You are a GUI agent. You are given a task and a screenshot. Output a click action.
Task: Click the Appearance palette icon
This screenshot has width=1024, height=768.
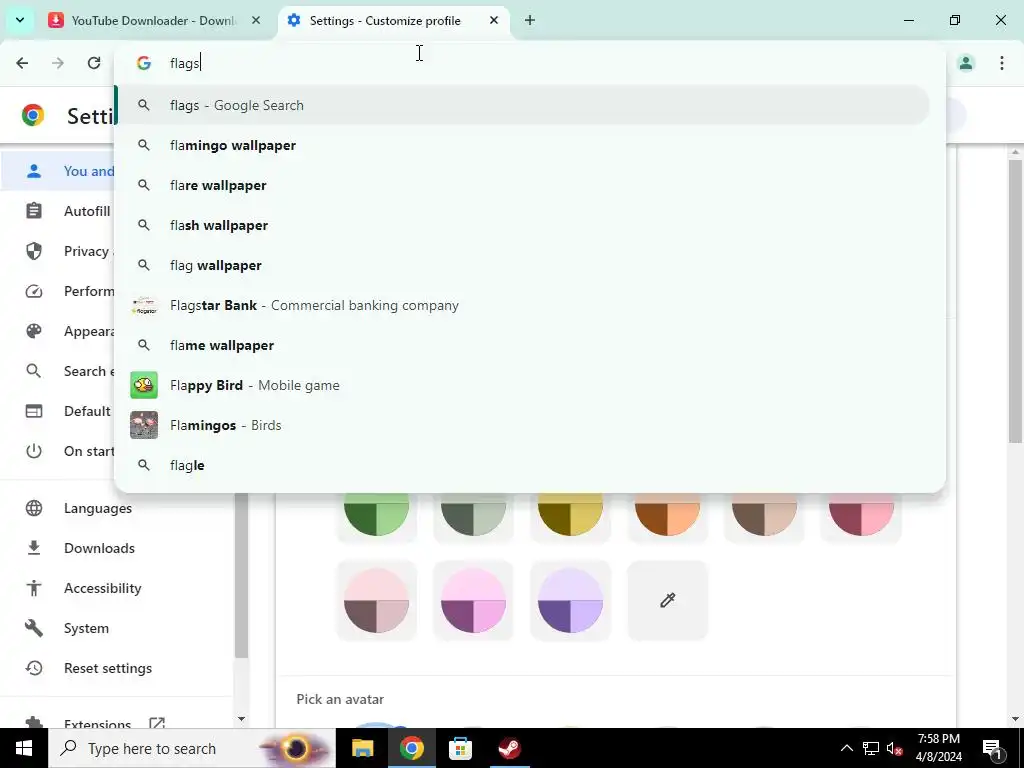coord(34,331)
